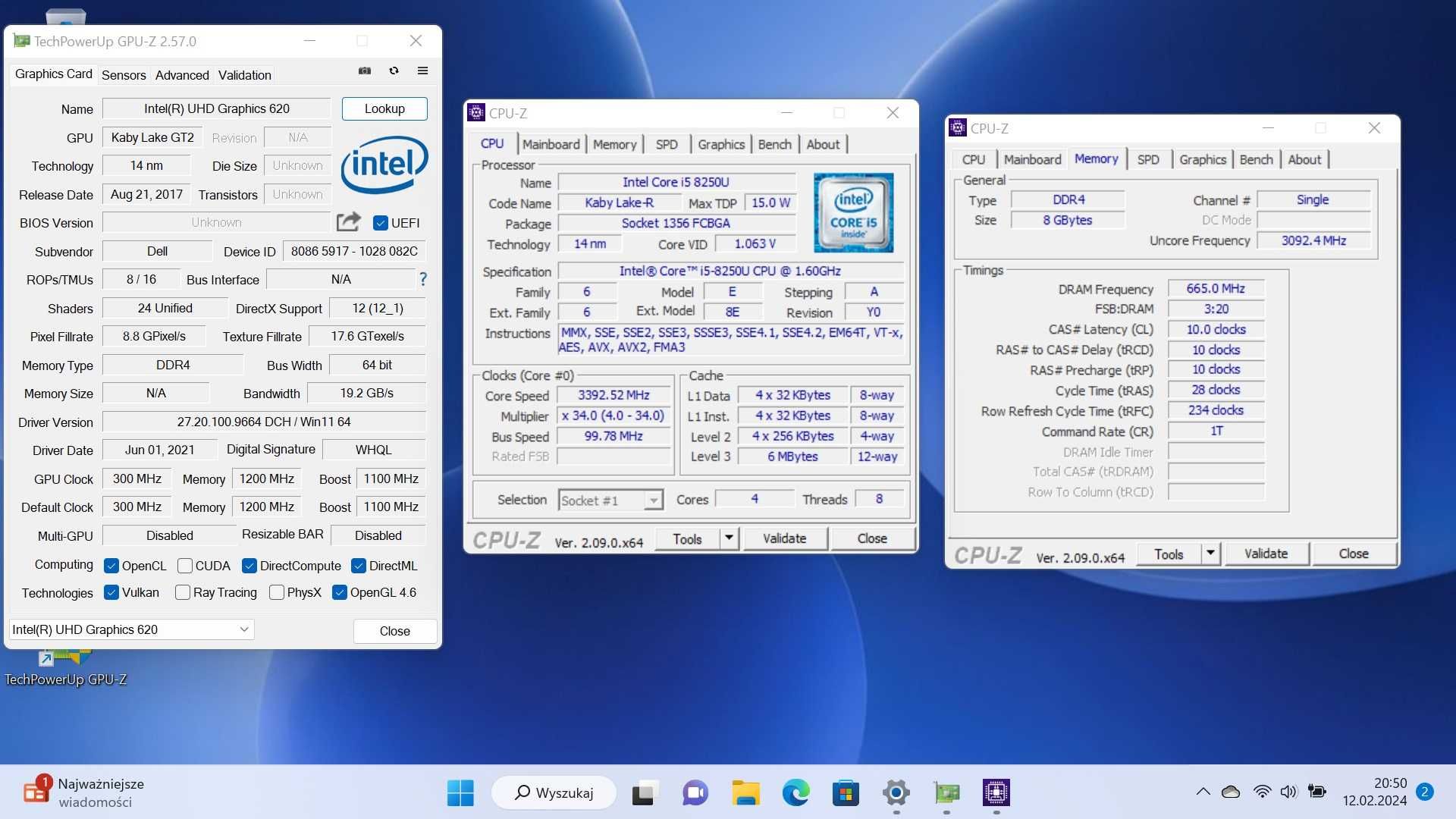This screenshot has width=1456, height=819.
Task: Toggle the UEFI checkbox
Action: 381,223
